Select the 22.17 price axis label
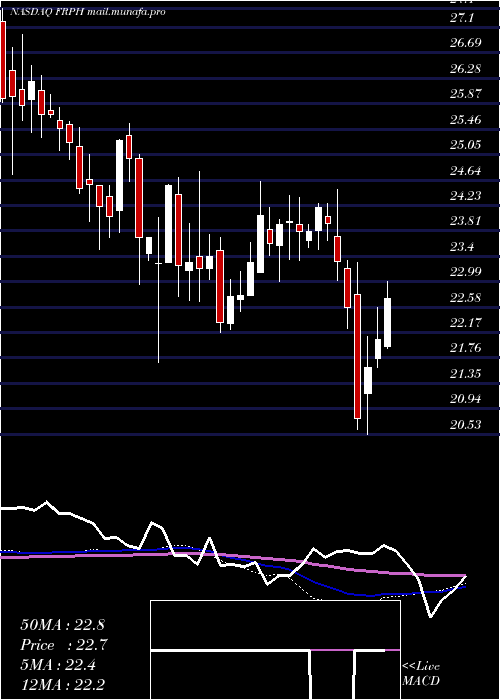This screenshot has height=700, width=500. tap(466, 322)
